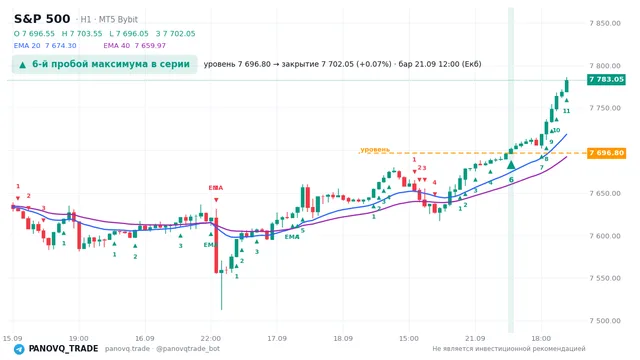Click the 21.09 date axis label

pyautogui.click(x=475, y=338)
